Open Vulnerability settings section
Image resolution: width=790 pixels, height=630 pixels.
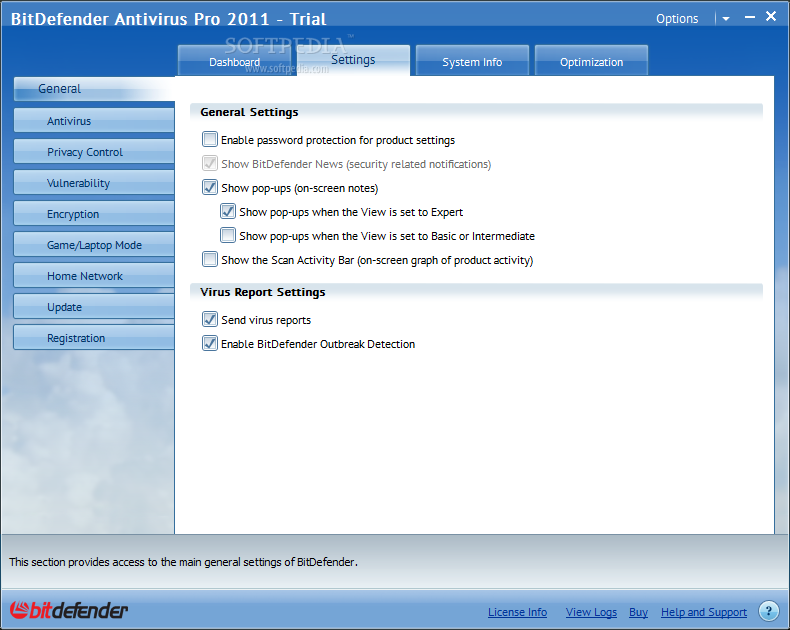94,182
